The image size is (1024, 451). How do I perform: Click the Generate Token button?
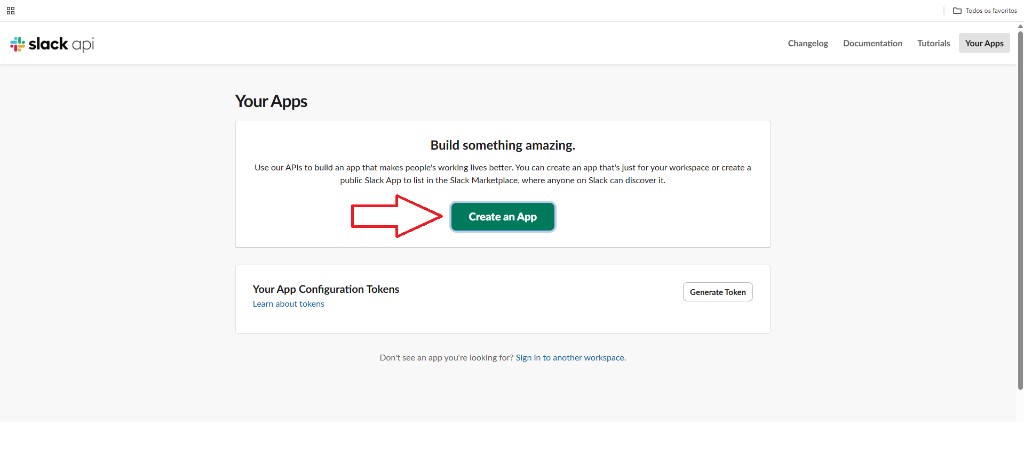point(718,292)
